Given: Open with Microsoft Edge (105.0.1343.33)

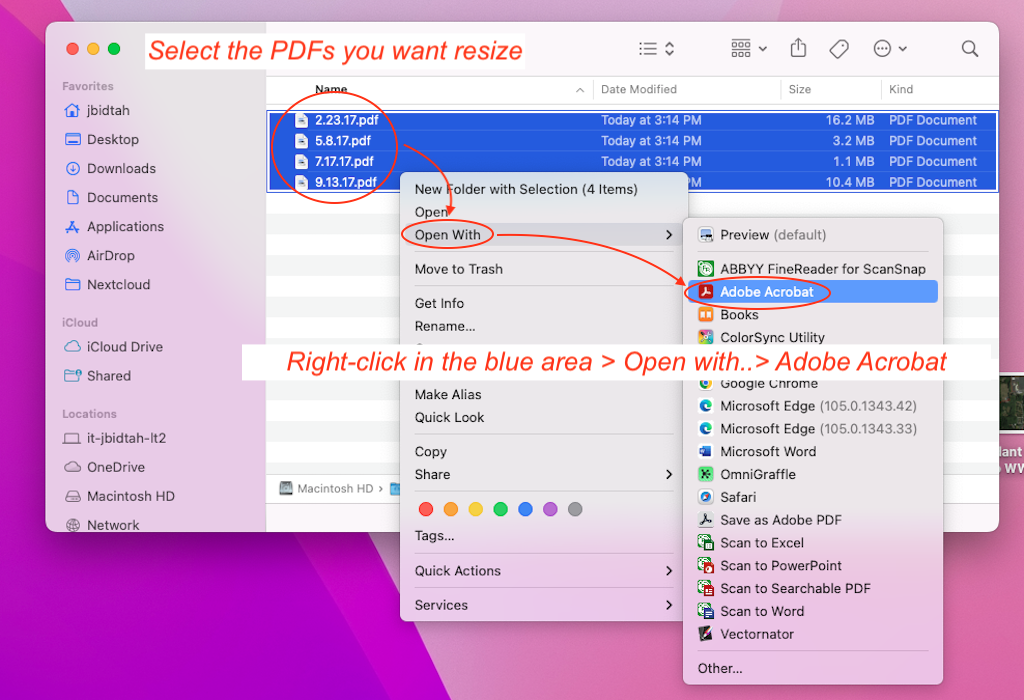Looking at the screenshot, I should [x=812, y=429].
